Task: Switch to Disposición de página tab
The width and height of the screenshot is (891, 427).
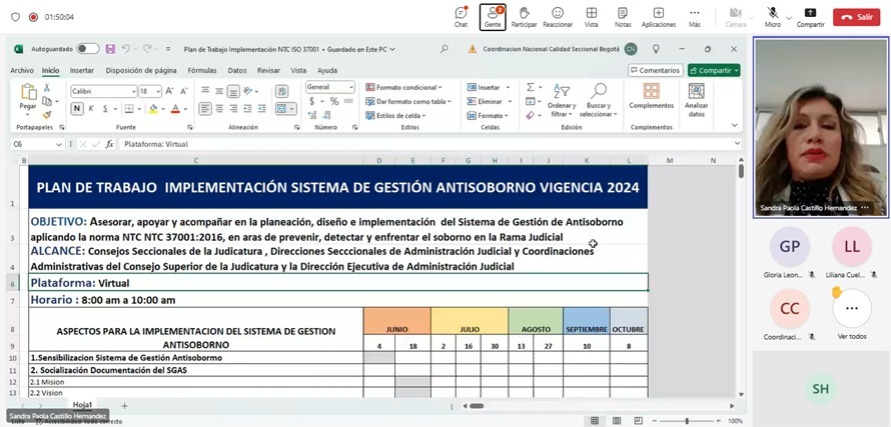Action: (141, 71)
